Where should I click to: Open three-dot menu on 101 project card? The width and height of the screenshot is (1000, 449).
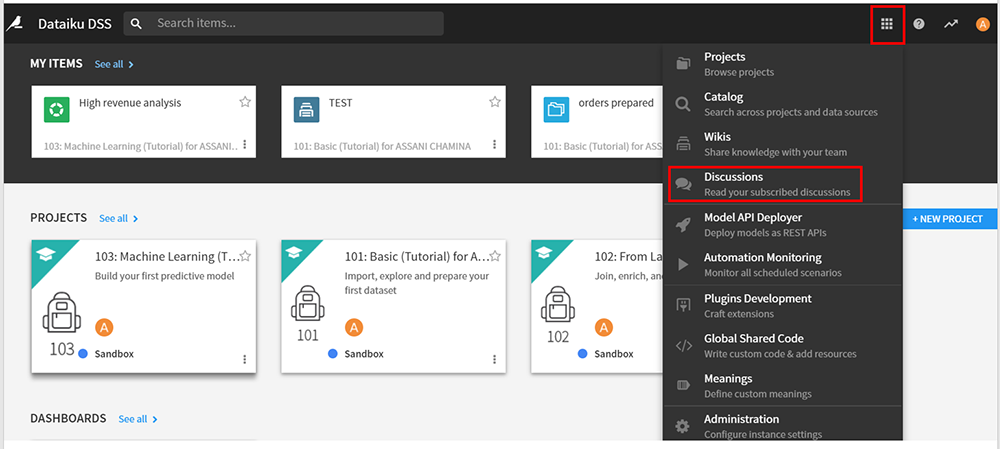pyautogui.click(x=494, y=359)
